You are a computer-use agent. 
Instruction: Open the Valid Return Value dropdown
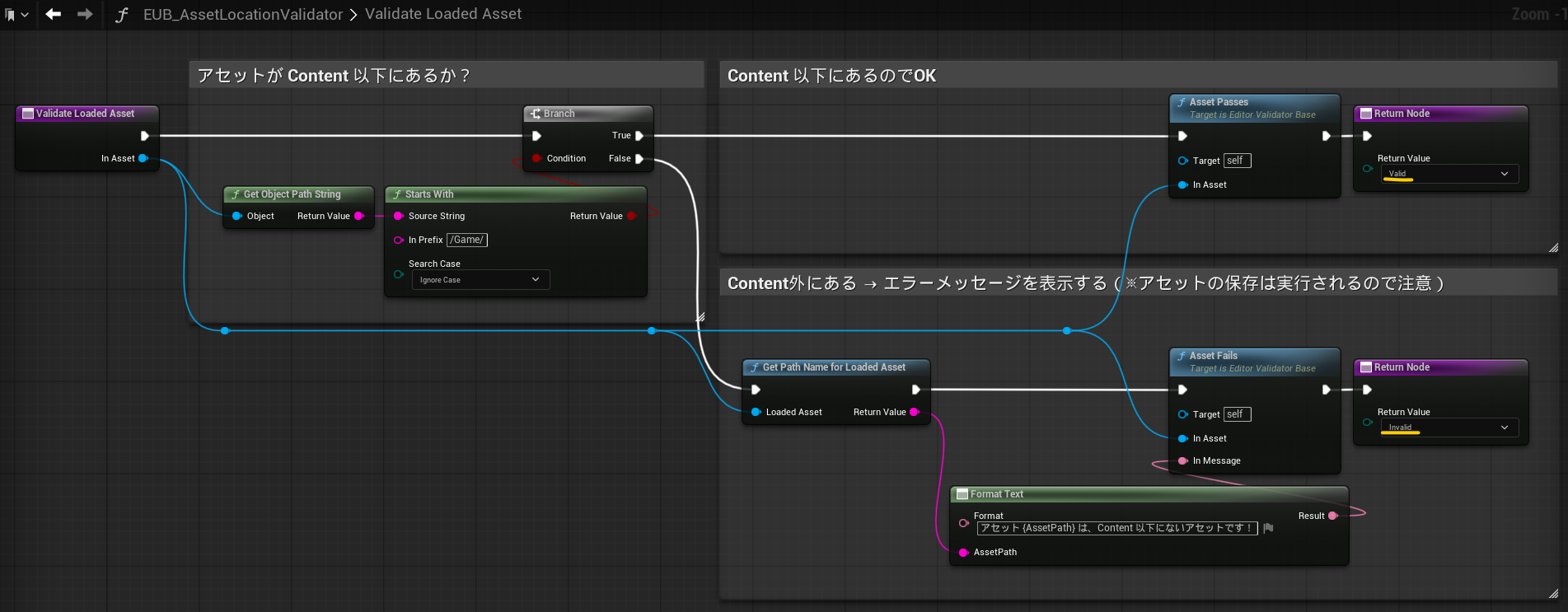click(x=1449, y=174)
